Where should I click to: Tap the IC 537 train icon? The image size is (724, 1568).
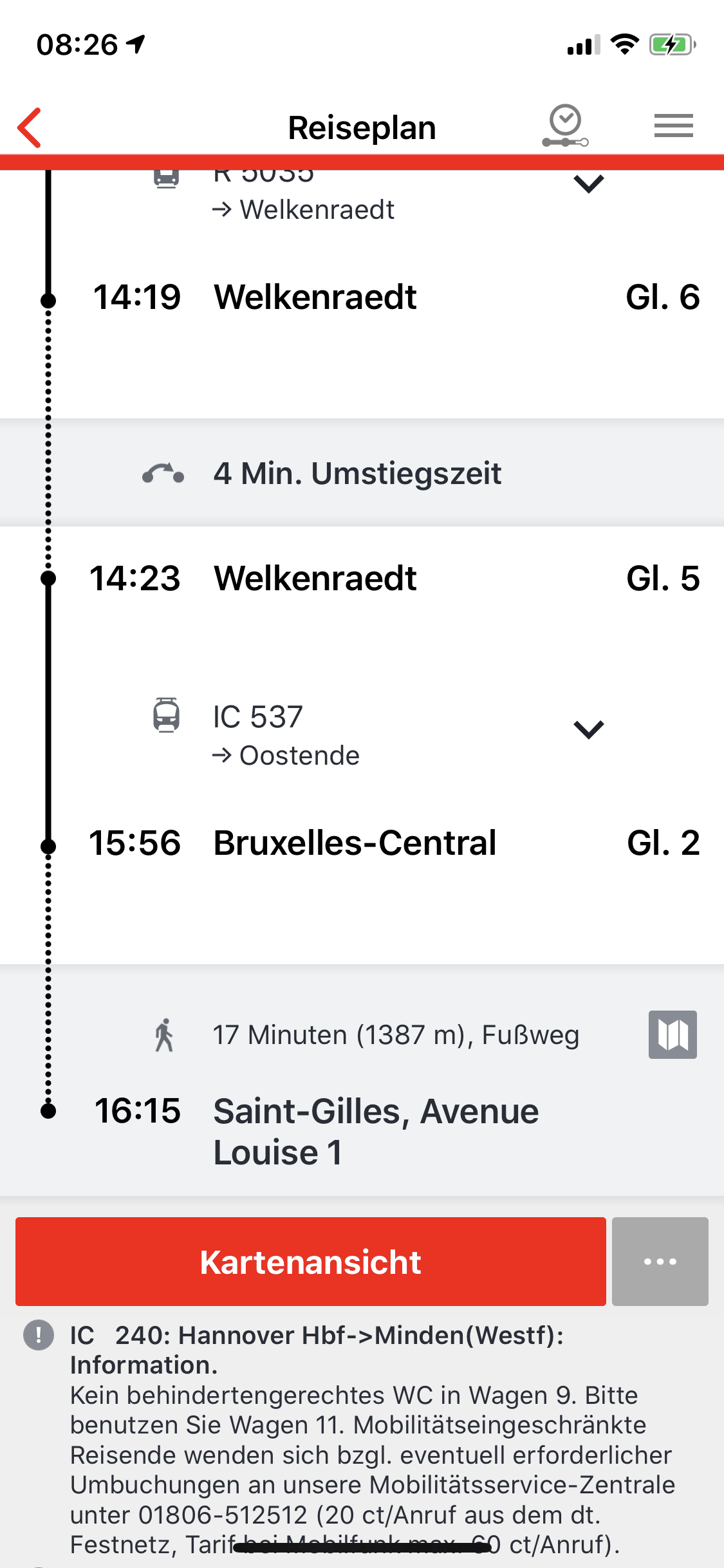click(166, 715)
